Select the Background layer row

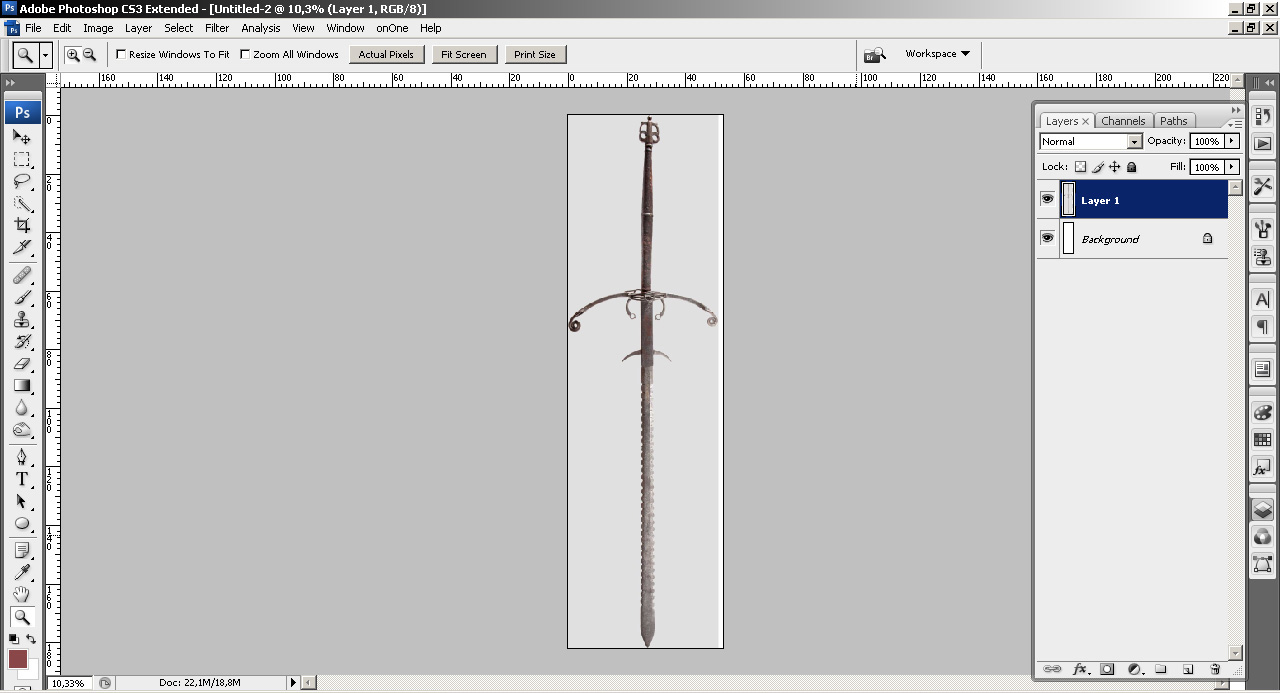(1130, 239)
